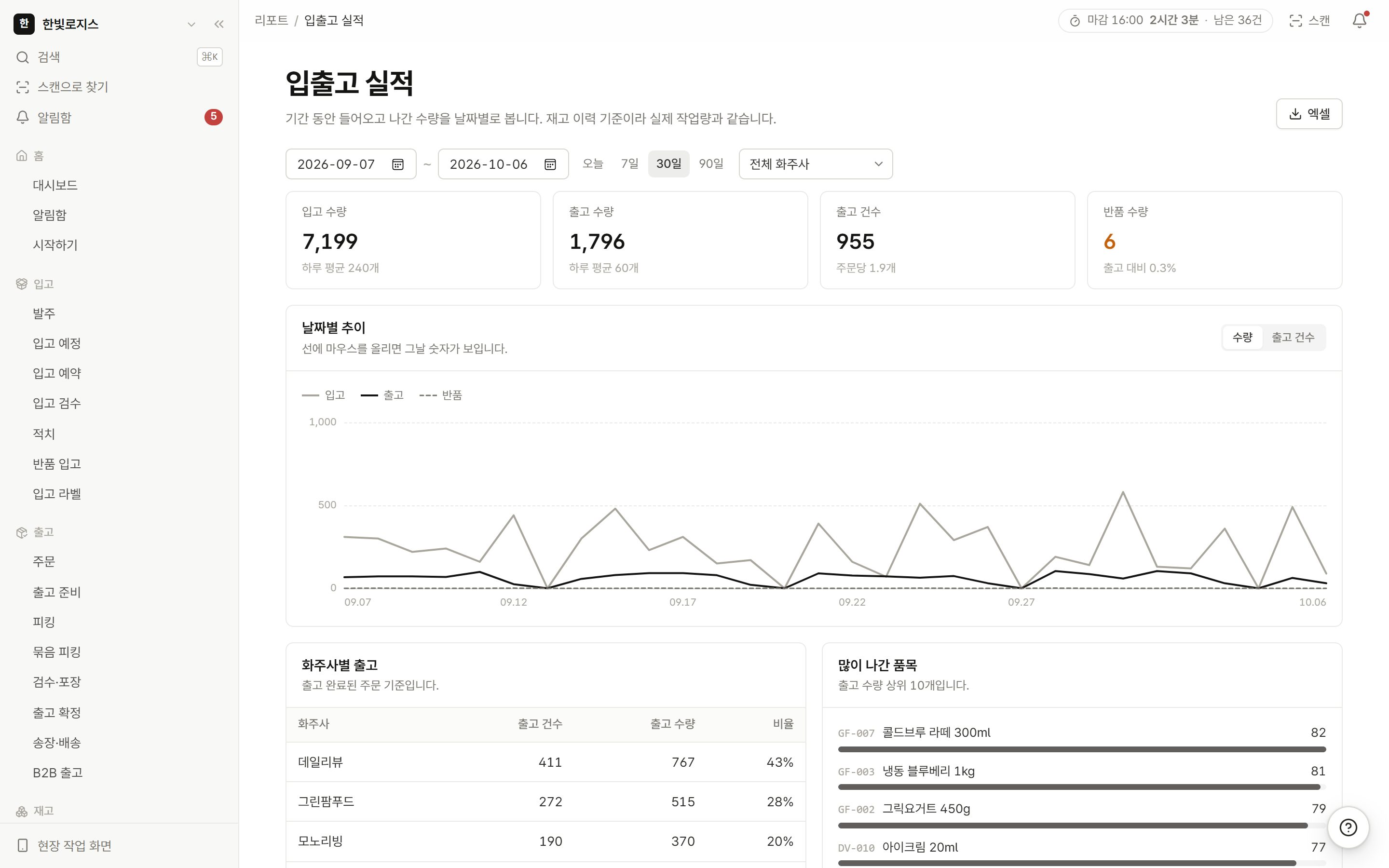This screenshot has width=1389, height=868.
Task: Click the 리포트 breadcrumb link
Action: (271, 21)
